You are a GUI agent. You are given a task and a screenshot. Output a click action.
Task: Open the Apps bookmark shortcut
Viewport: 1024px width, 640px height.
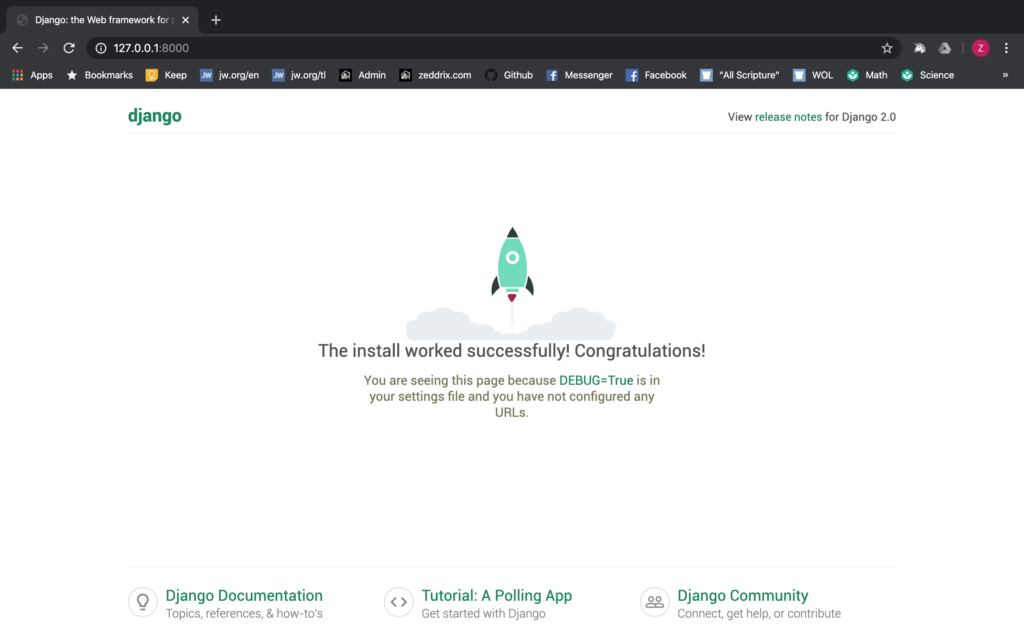coord(32,75)
